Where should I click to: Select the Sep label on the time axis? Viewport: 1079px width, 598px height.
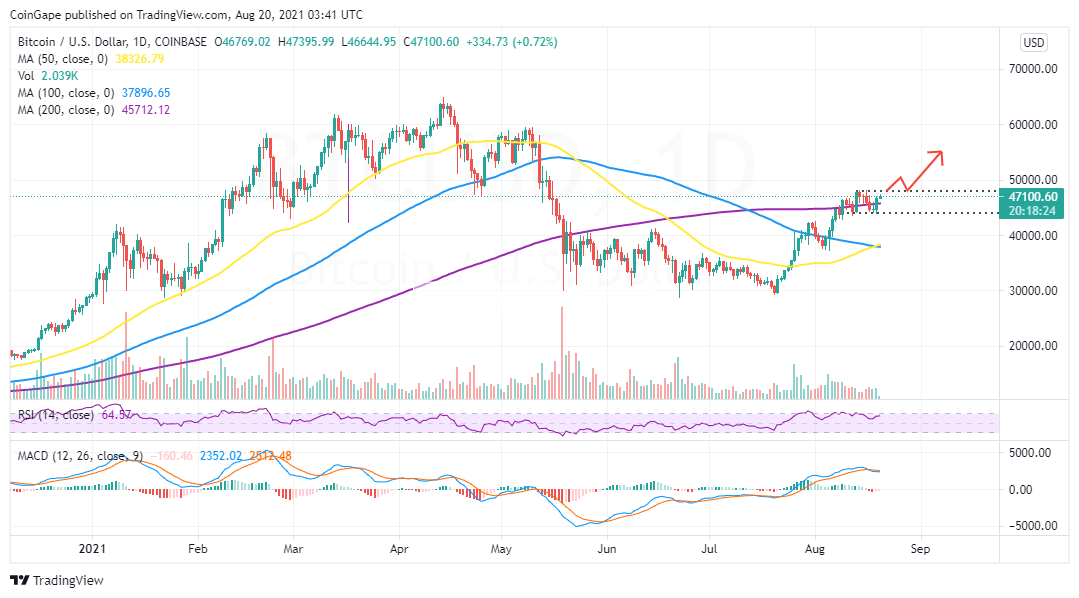[920, 549]
